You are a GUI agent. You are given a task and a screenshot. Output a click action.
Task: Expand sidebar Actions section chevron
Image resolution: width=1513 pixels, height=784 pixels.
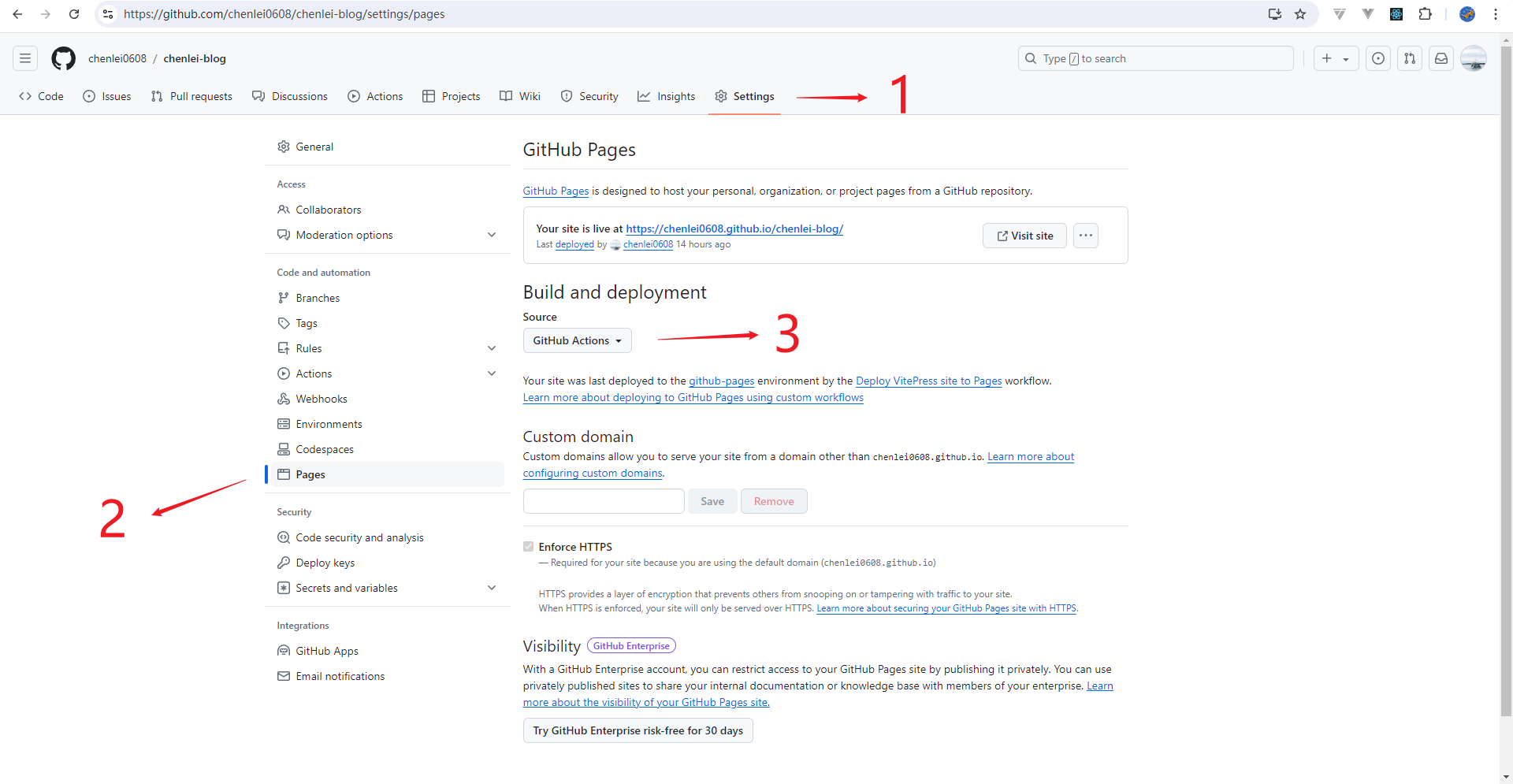pyautogui.click(x=492, y=373)
